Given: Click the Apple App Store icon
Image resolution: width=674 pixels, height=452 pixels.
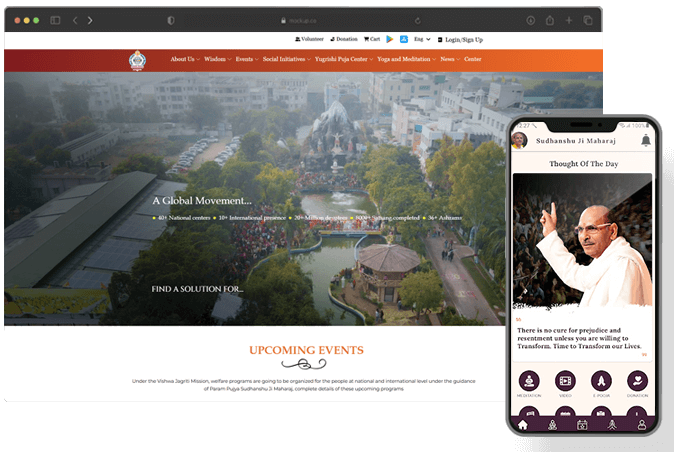Looking at the screenshot, I should coord(404,39).
